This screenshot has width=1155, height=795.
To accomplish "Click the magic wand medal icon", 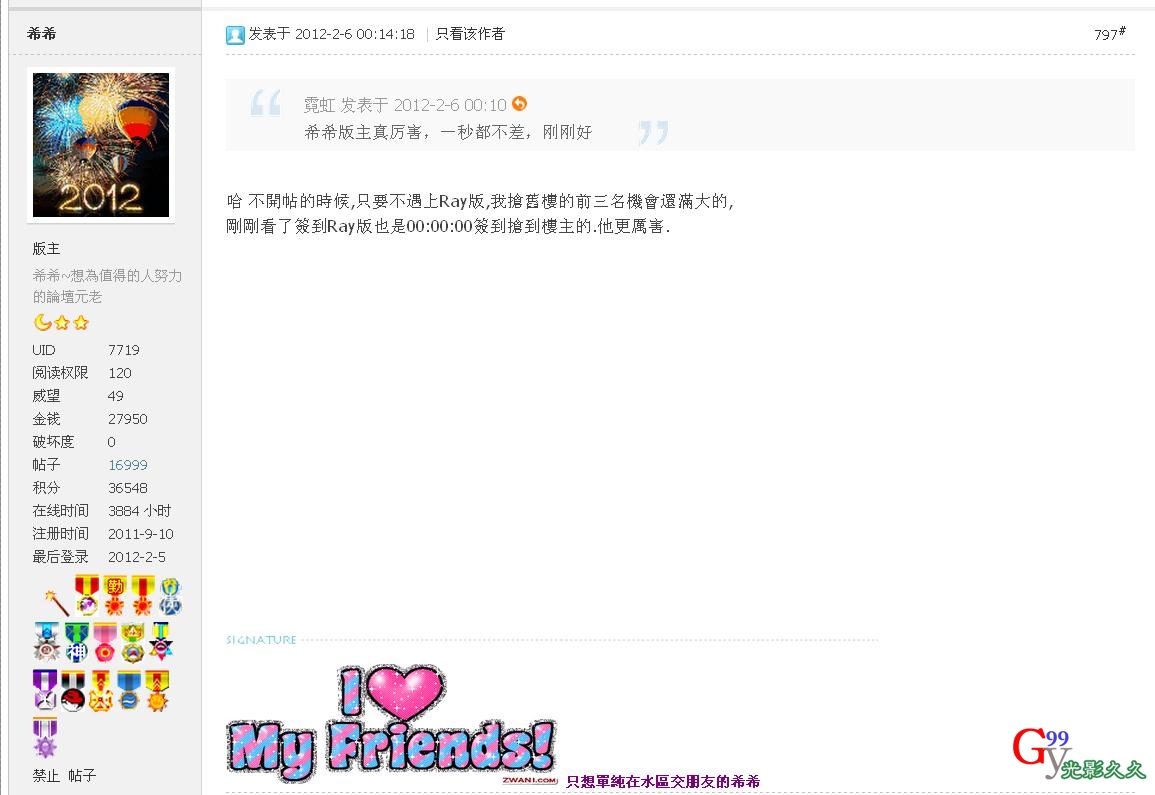I will 57,601.
